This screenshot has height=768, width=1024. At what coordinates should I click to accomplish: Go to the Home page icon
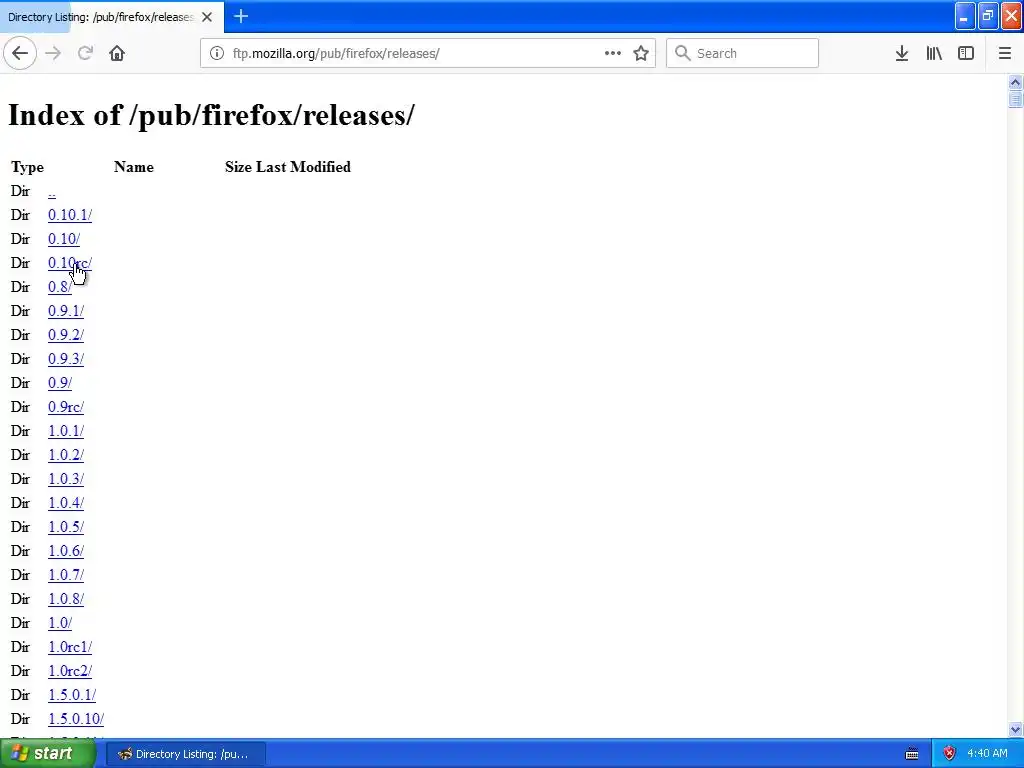click(x=117, y=53)
